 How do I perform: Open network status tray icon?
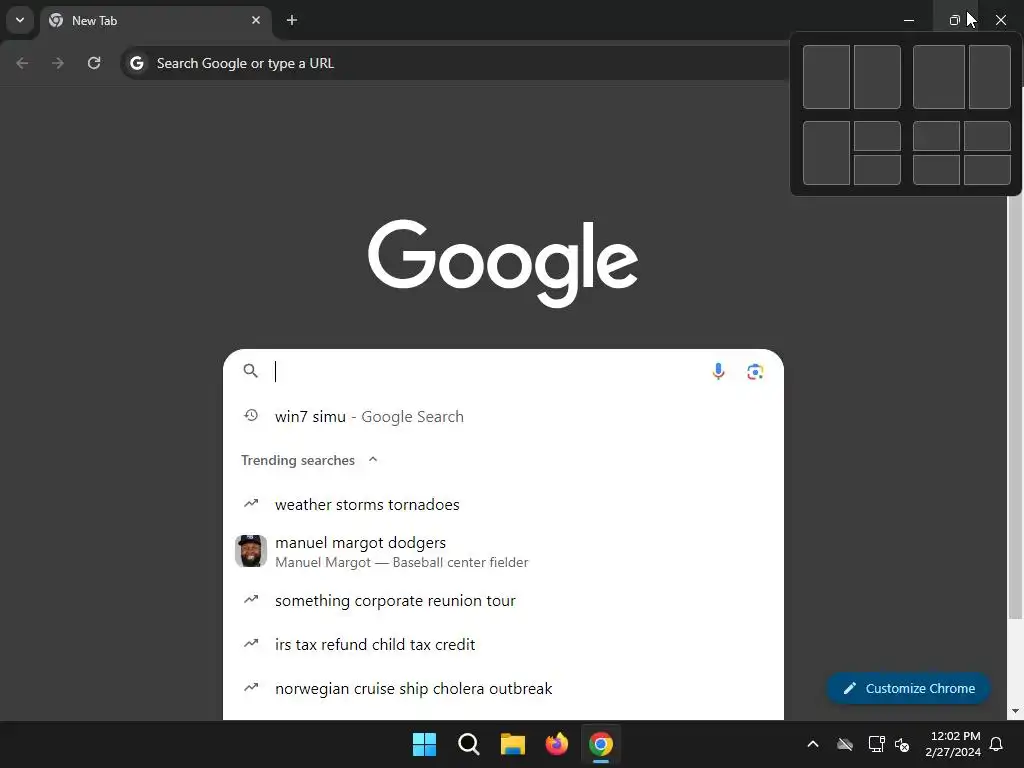pos(876,744)
